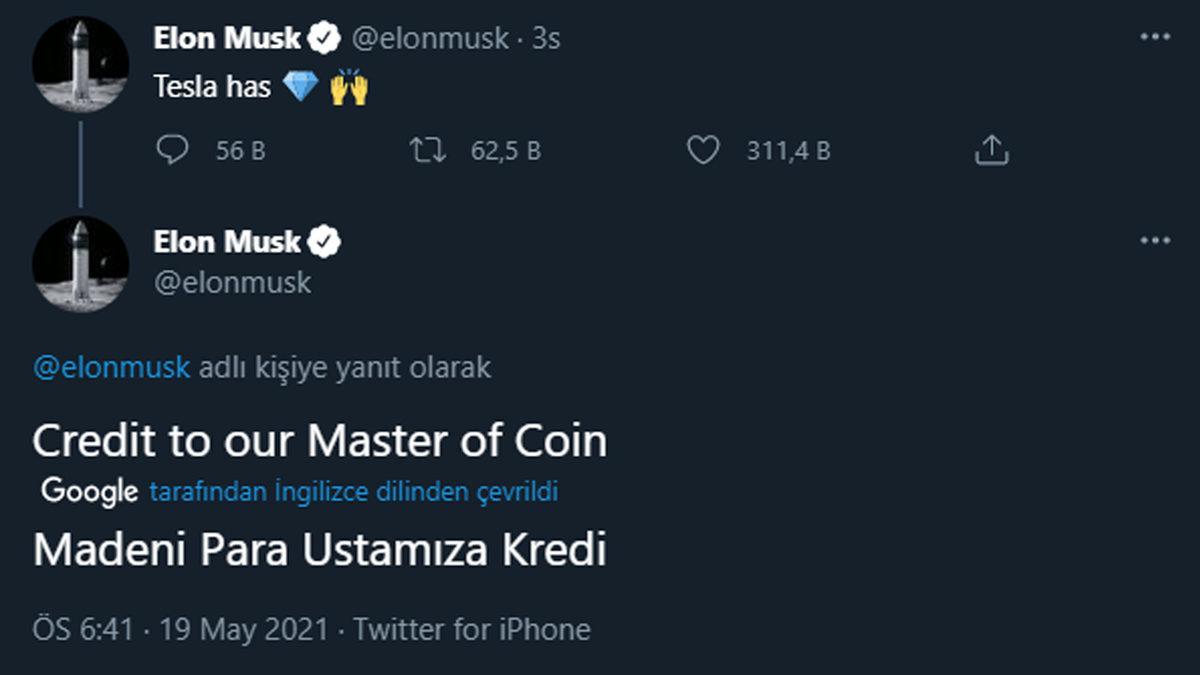Screen dimensions: 1200x675
Task: Click the 'ÖS 6:41 · 19 May 2021' timestamp
Action: tap(180, 629)
